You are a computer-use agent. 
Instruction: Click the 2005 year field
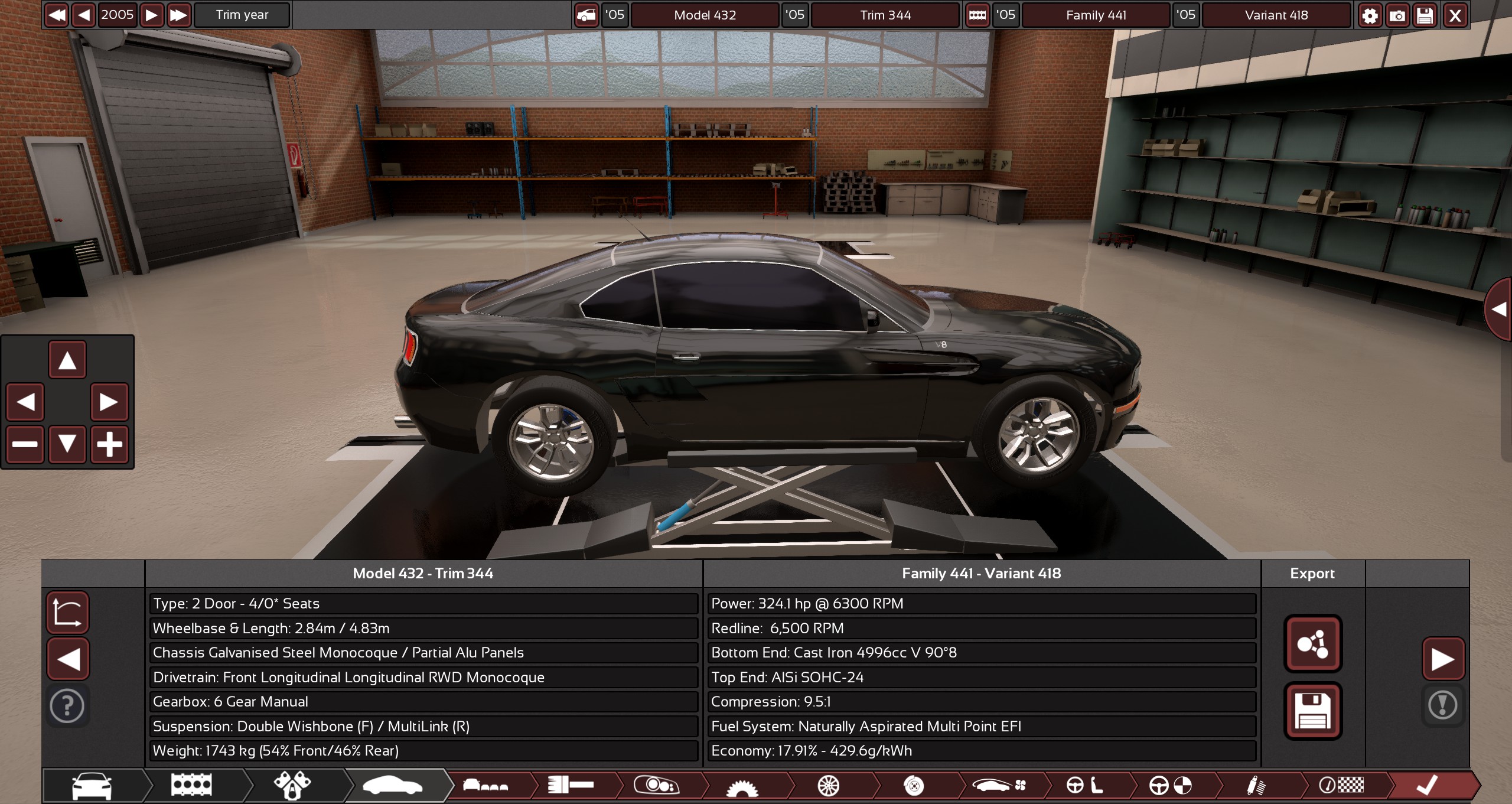[x=118, y=15]
